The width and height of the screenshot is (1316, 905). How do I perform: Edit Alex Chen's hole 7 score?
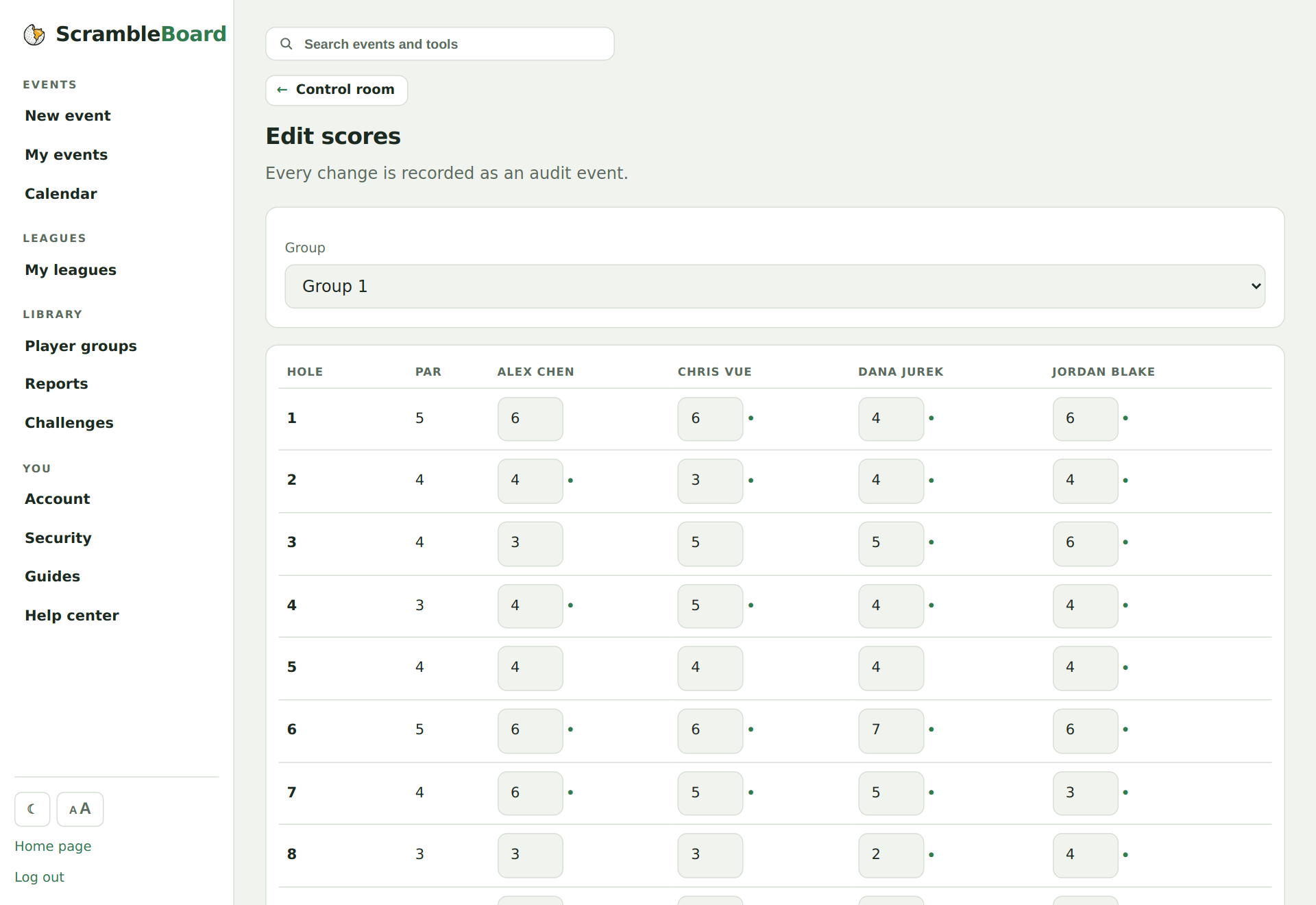(530, 793)
